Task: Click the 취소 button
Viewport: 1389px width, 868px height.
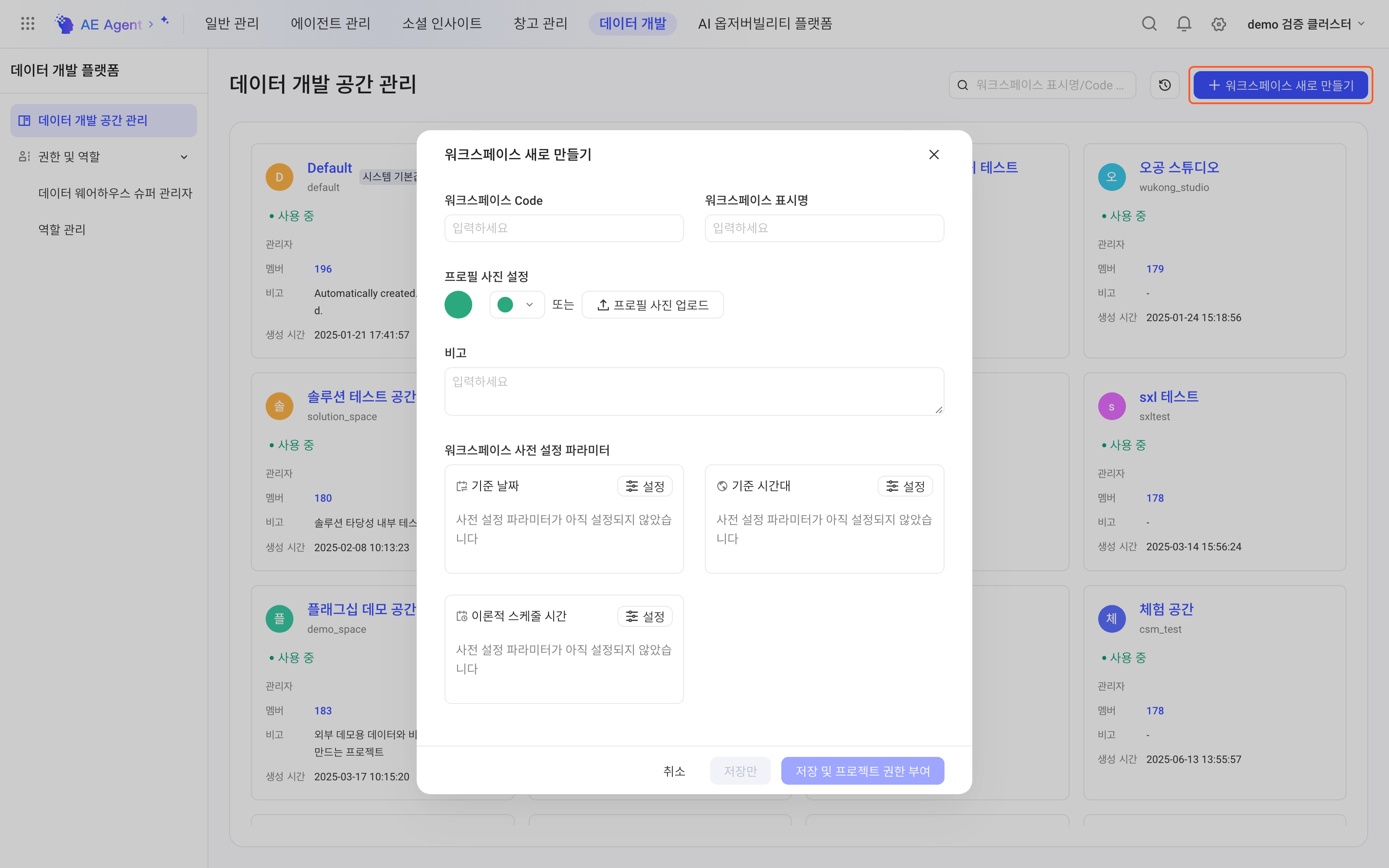Action: click(674, 771)
